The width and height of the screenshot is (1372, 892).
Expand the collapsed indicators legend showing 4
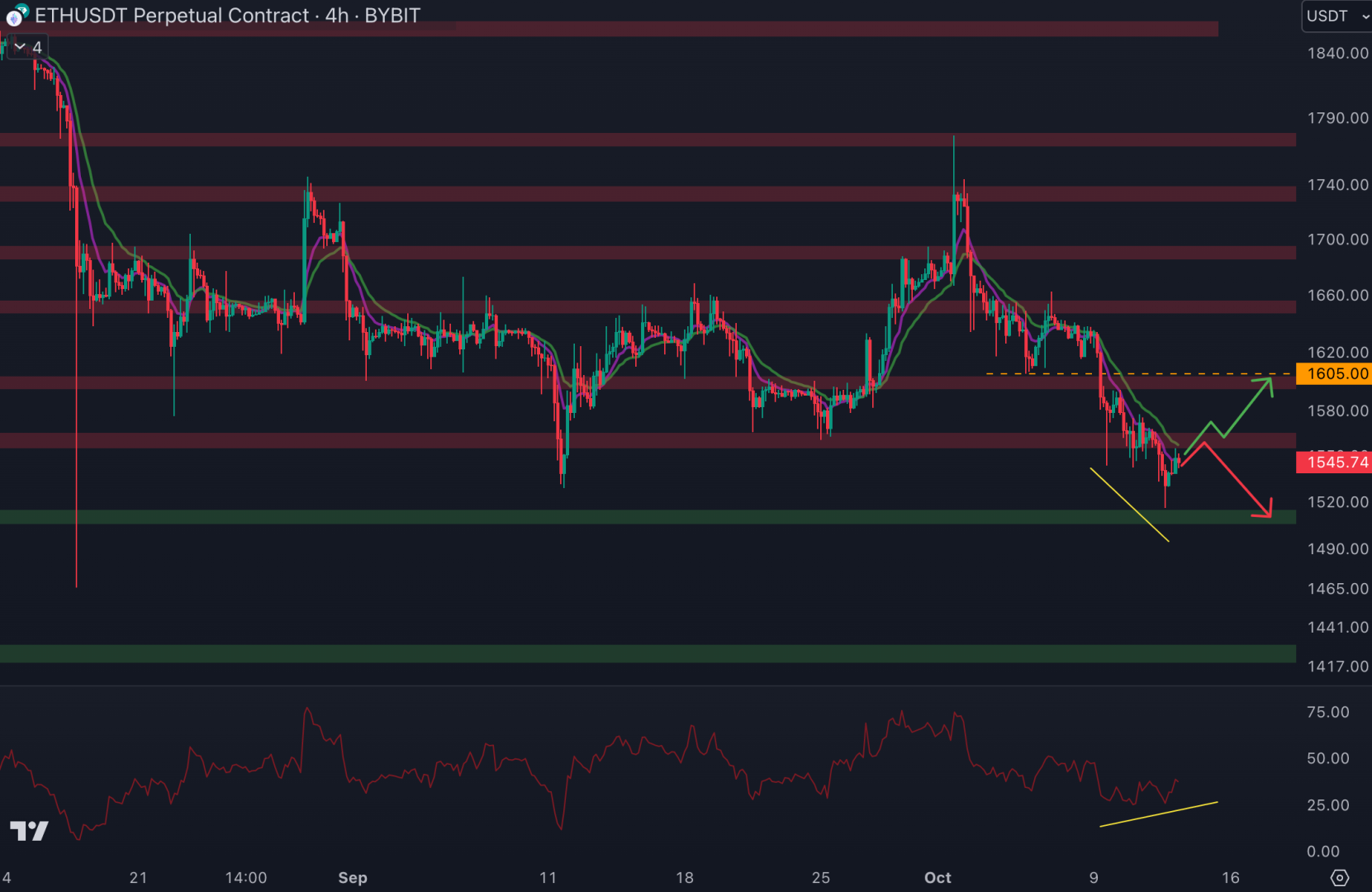click(x=28, y=47)
